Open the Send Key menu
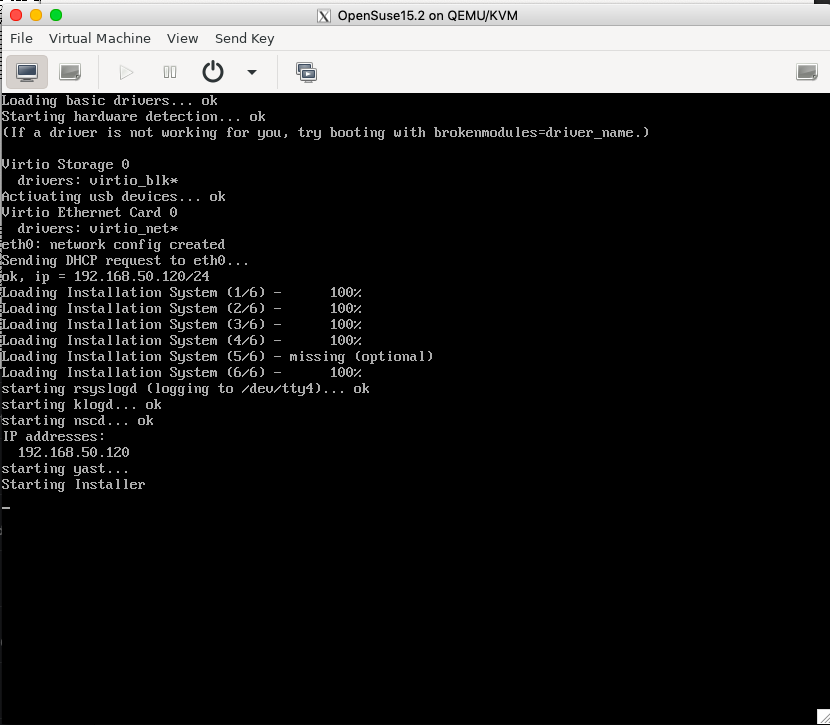The width and height of the screenshot is (830, 725). 245,39
